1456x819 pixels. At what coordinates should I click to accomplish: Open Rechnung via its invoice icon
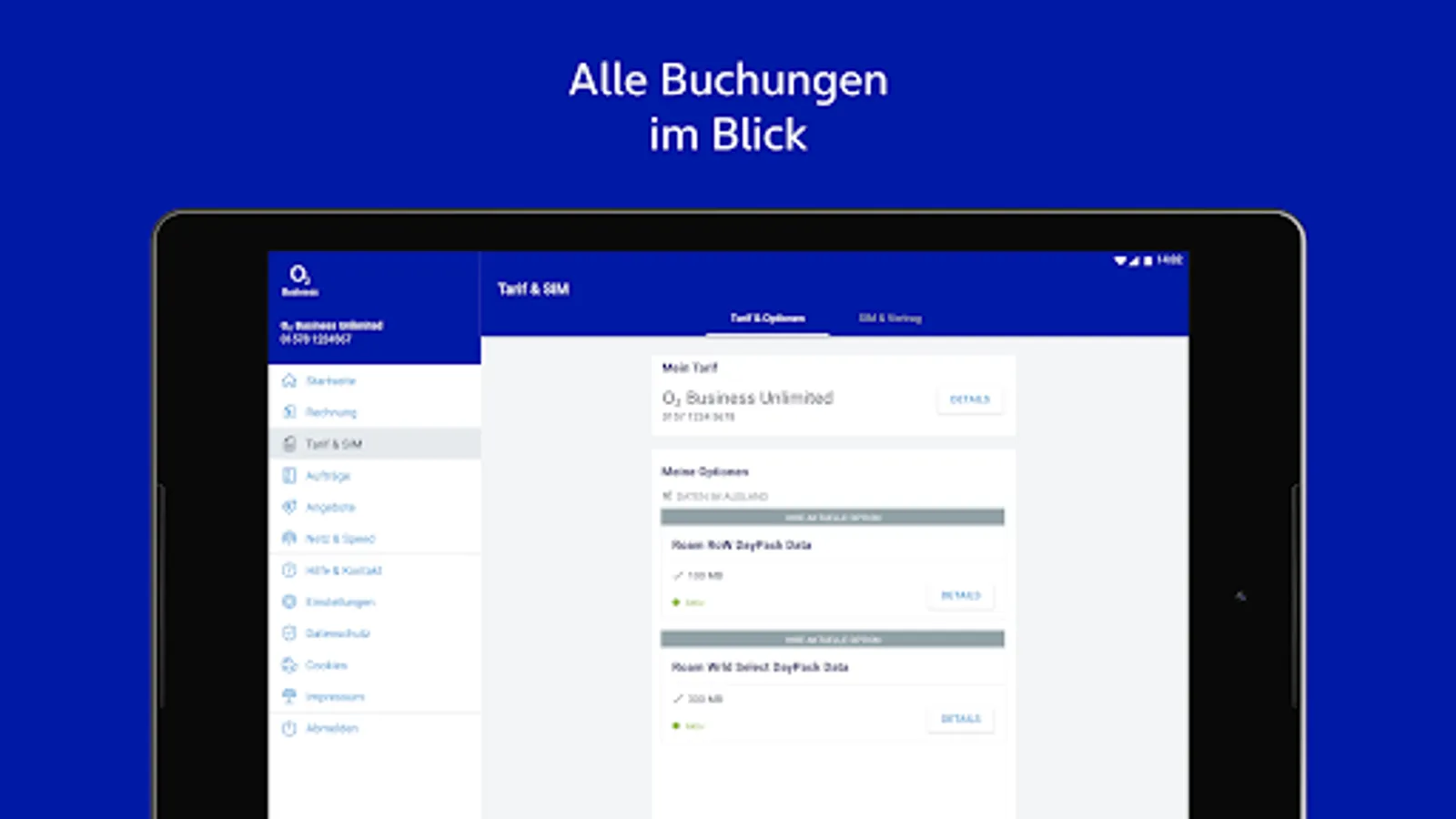pos(289,412)
